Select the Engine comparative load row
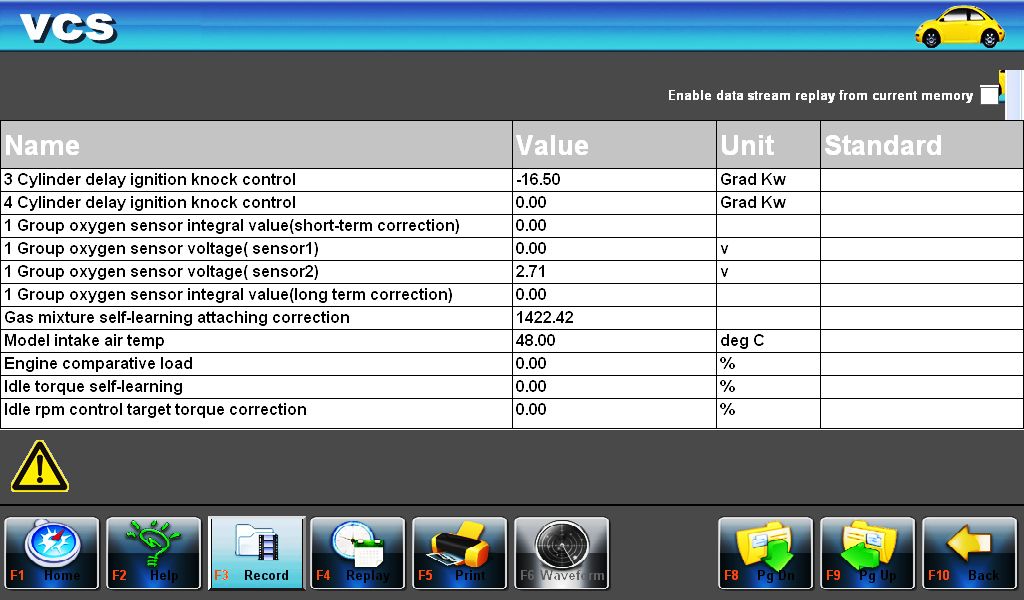 (512, 364)
